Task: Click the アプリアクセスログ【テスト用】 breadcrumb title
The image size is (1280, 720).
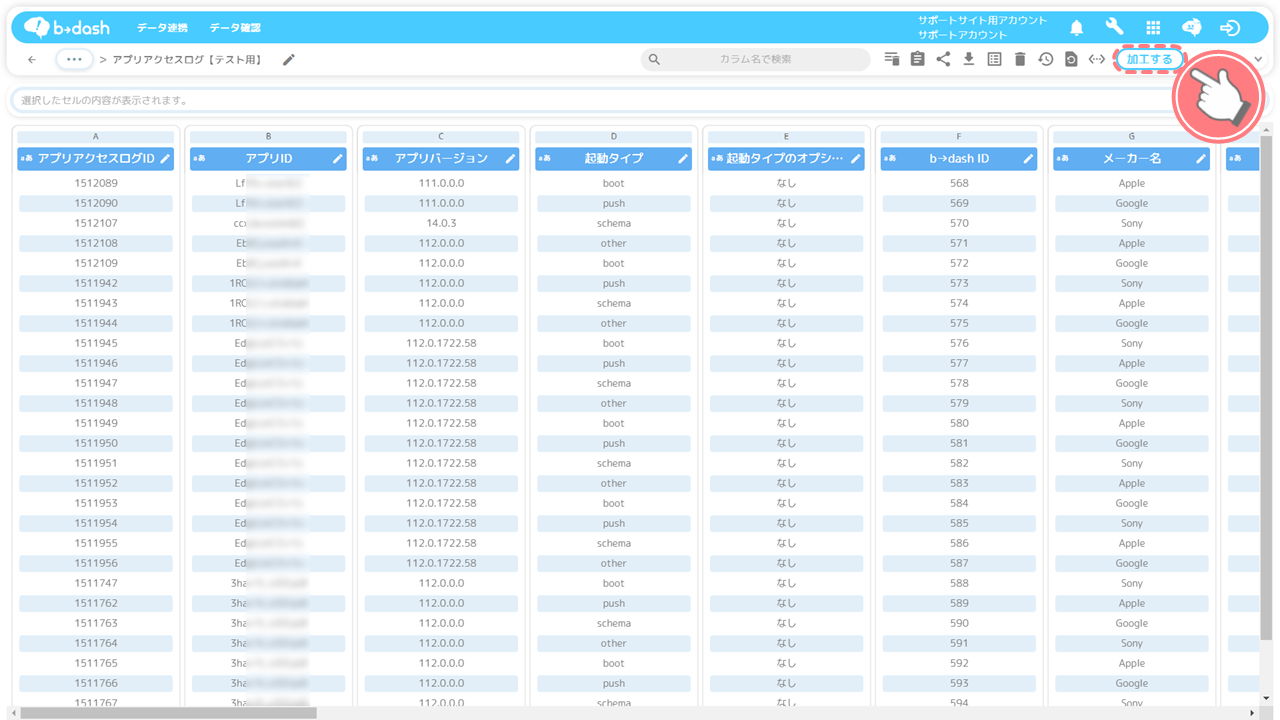Action: pos(188,60)
